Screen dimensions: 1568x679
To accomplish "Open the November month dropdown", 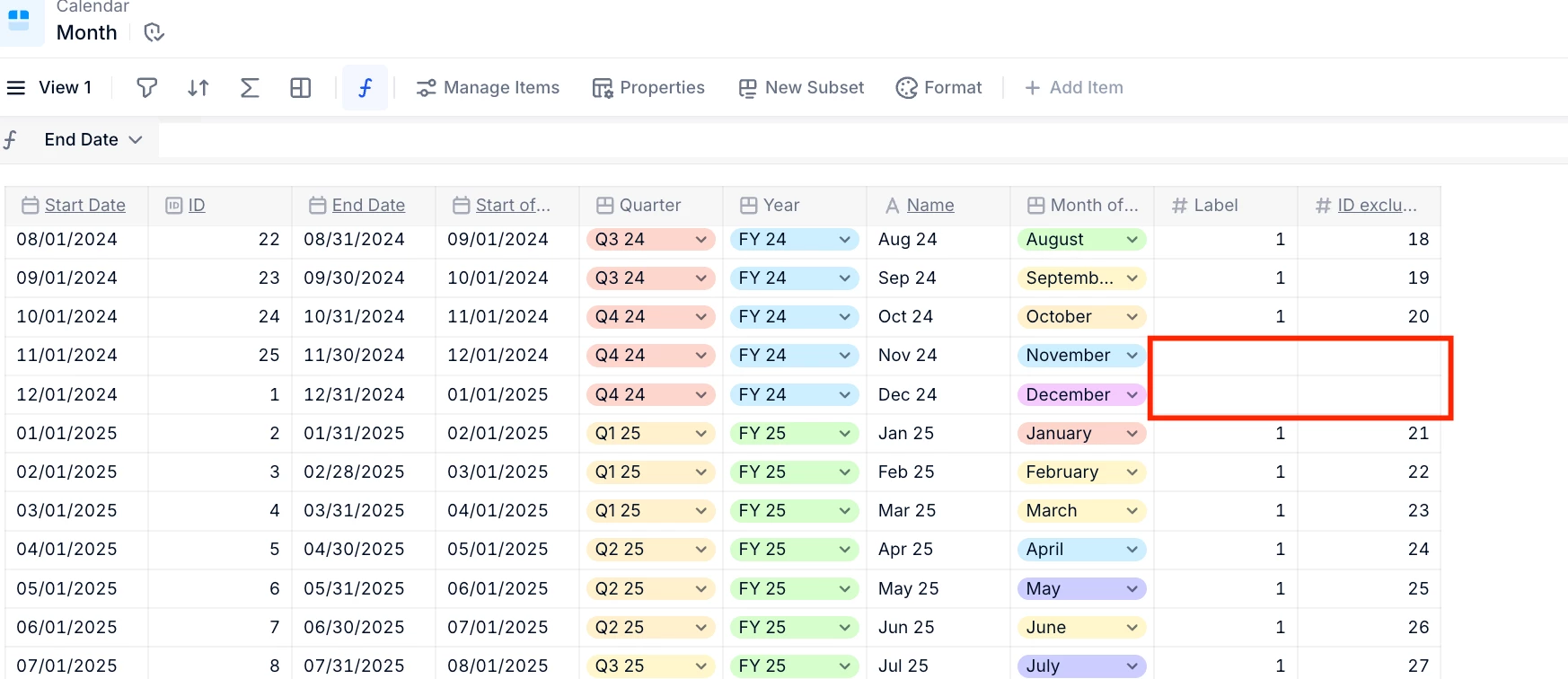I will [x=1132, y=356].
